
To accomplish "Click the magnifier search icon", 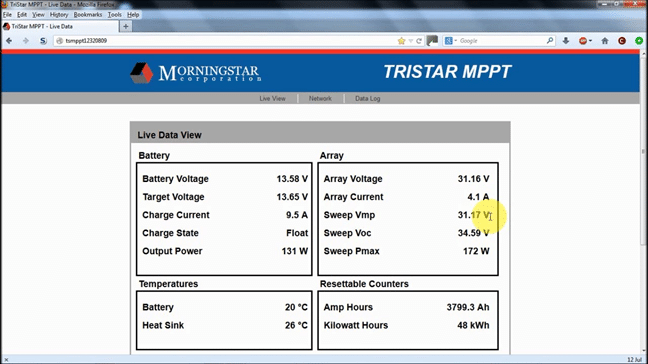I will click(x=550, y=40).
